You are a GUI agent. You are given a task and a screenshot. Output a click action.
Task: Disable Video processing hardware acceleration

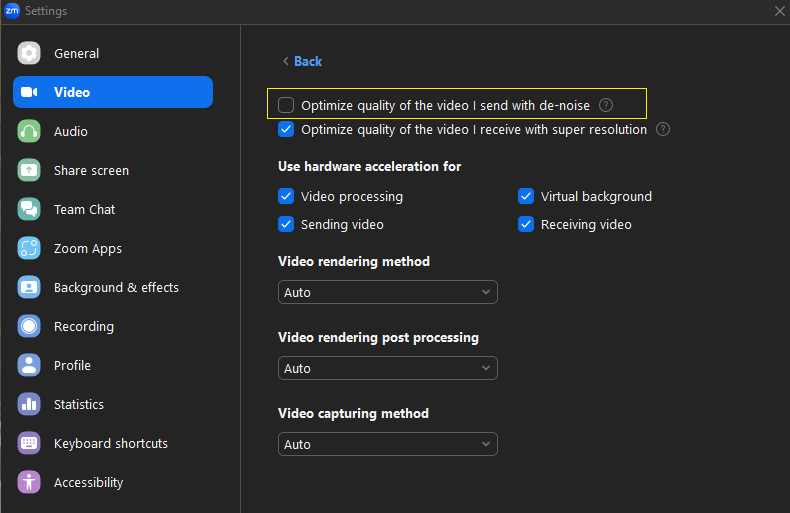(x=286, y=197)
